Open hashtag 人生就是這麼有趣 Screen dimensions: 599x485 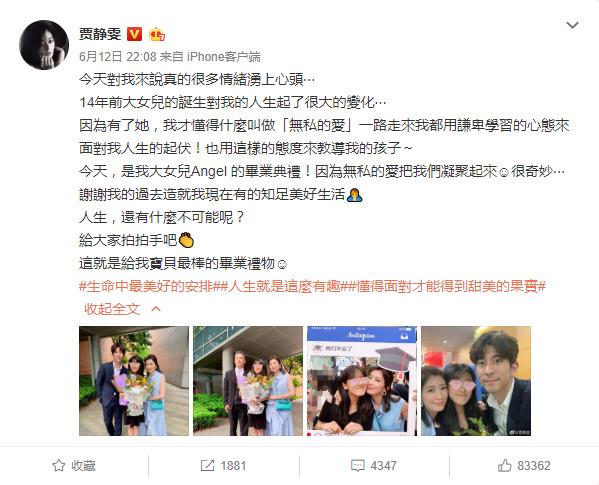284,286
